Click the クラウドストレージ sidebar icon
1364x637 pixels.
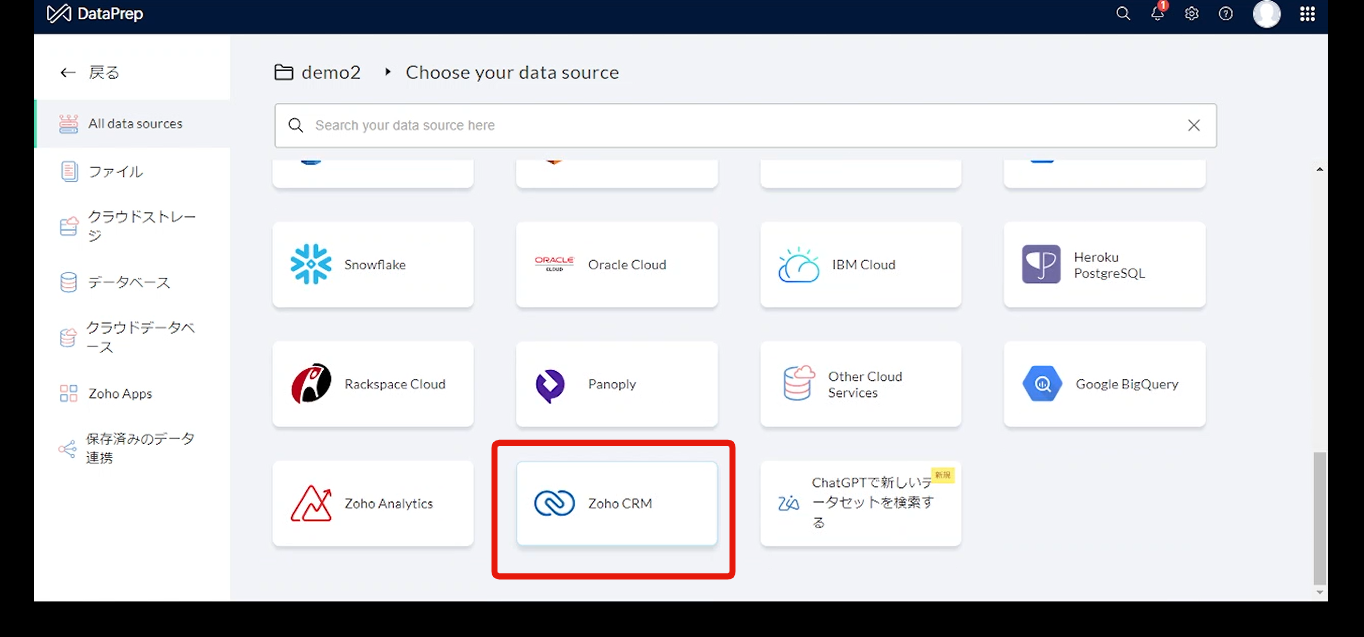(x=69, y=226)
